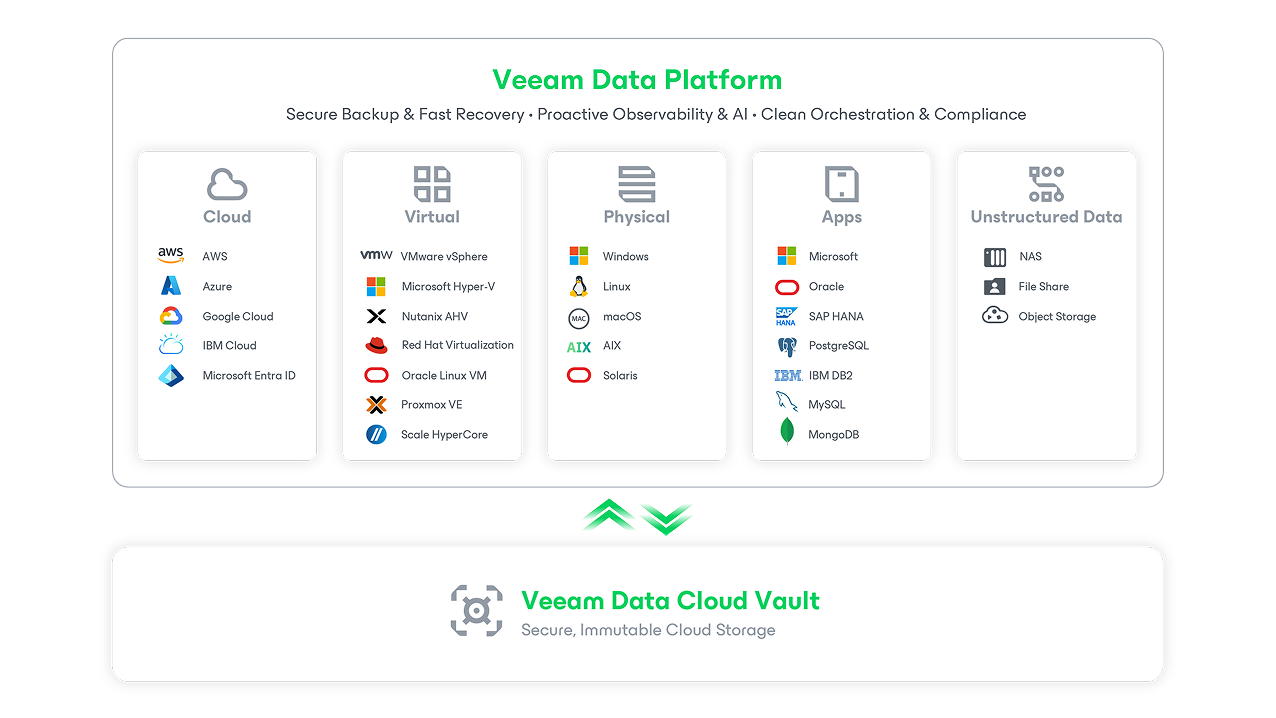Click the green down arrow chevron
This screenshot has height=718, width=1276.
click(x=666, y=519)
